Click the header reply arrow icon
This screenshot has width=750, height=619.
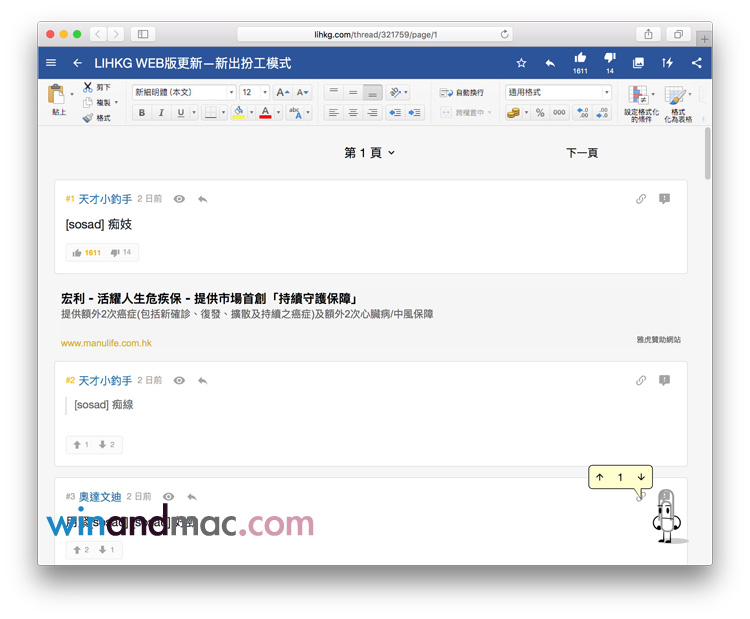point(550,63)
